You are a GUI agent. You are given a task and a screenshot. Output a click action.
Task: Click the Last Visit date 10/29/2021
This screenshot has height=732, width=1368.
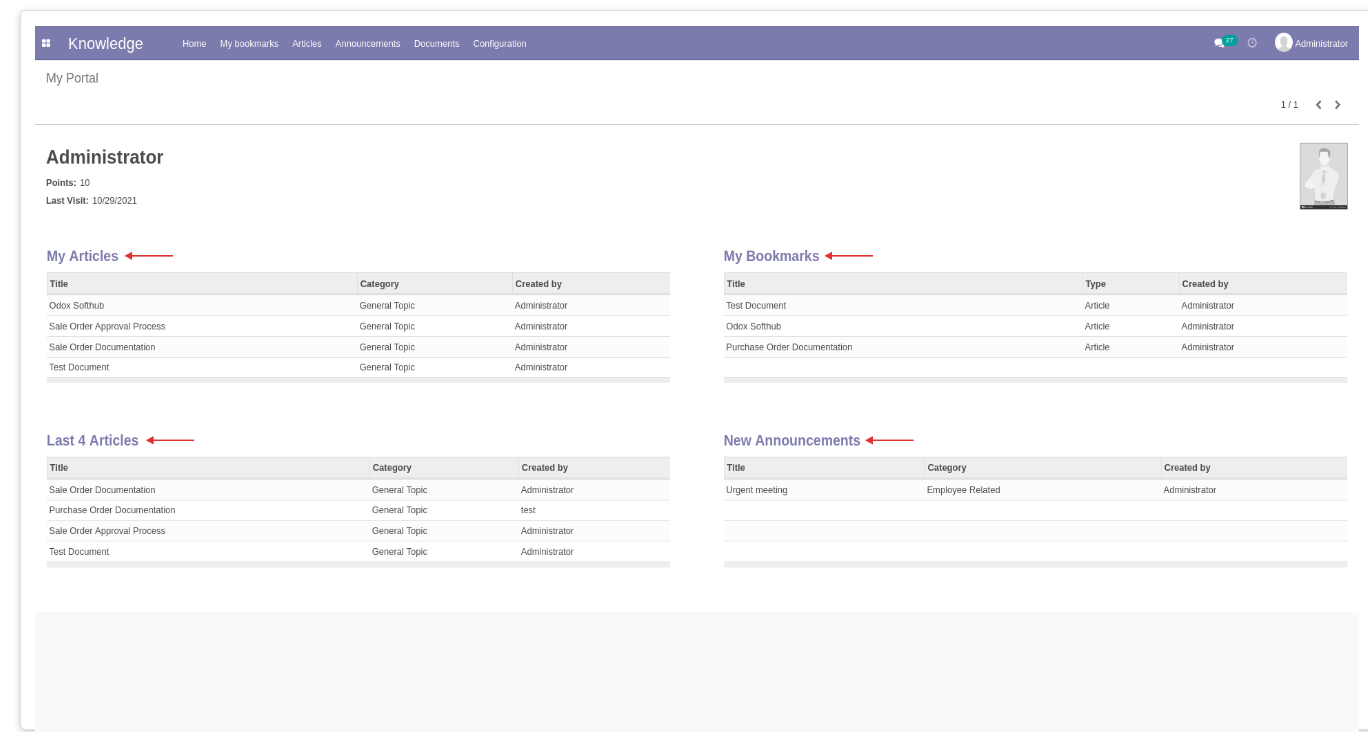(114, 201)
